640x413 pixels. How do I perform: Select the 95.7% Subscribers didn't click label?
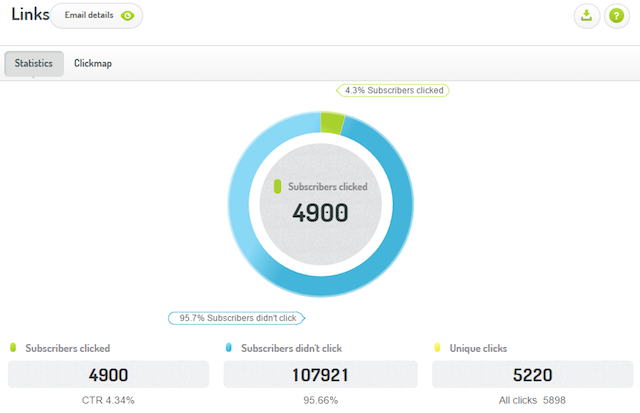coord(237,318)
